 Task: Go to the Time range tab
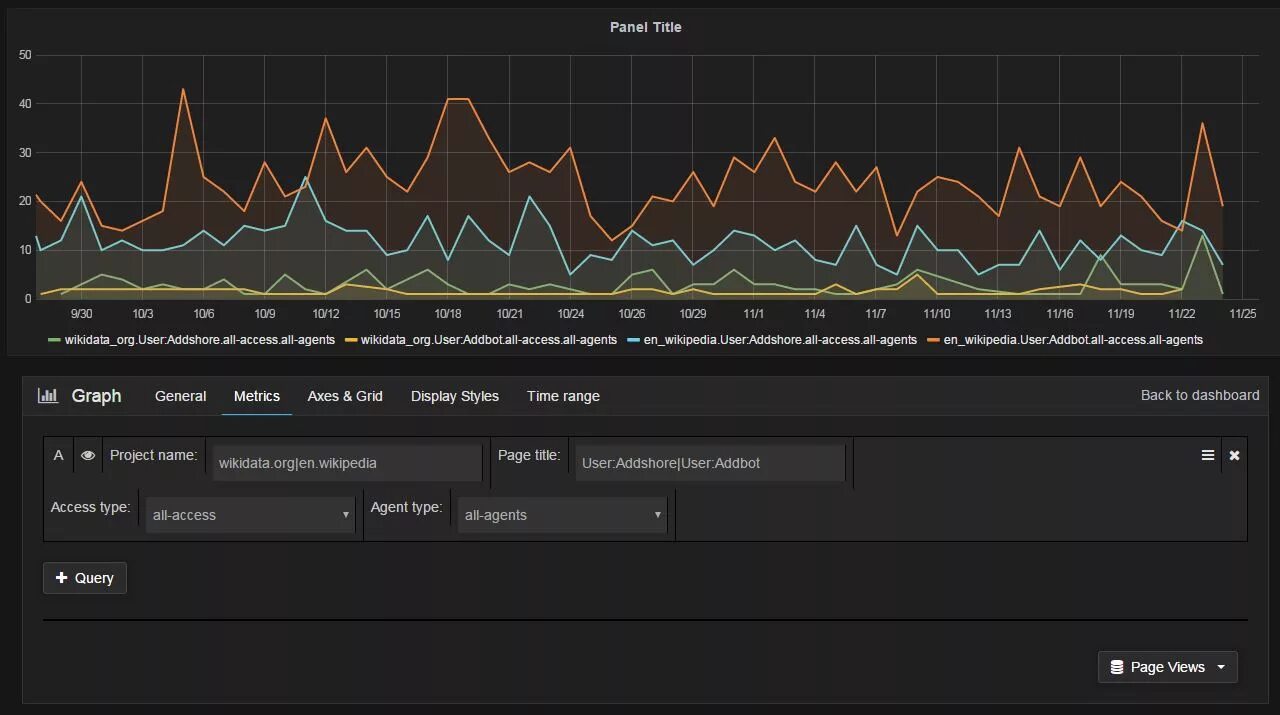pos(564,396)
